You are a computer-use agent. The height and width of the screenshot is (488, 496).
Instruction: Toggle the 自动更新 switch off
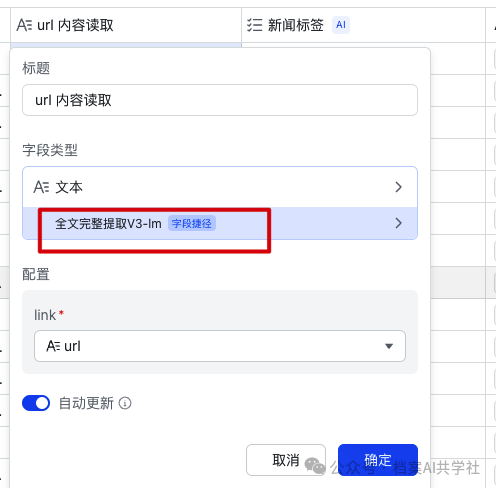pyautogui.click(x=36, y=403)
